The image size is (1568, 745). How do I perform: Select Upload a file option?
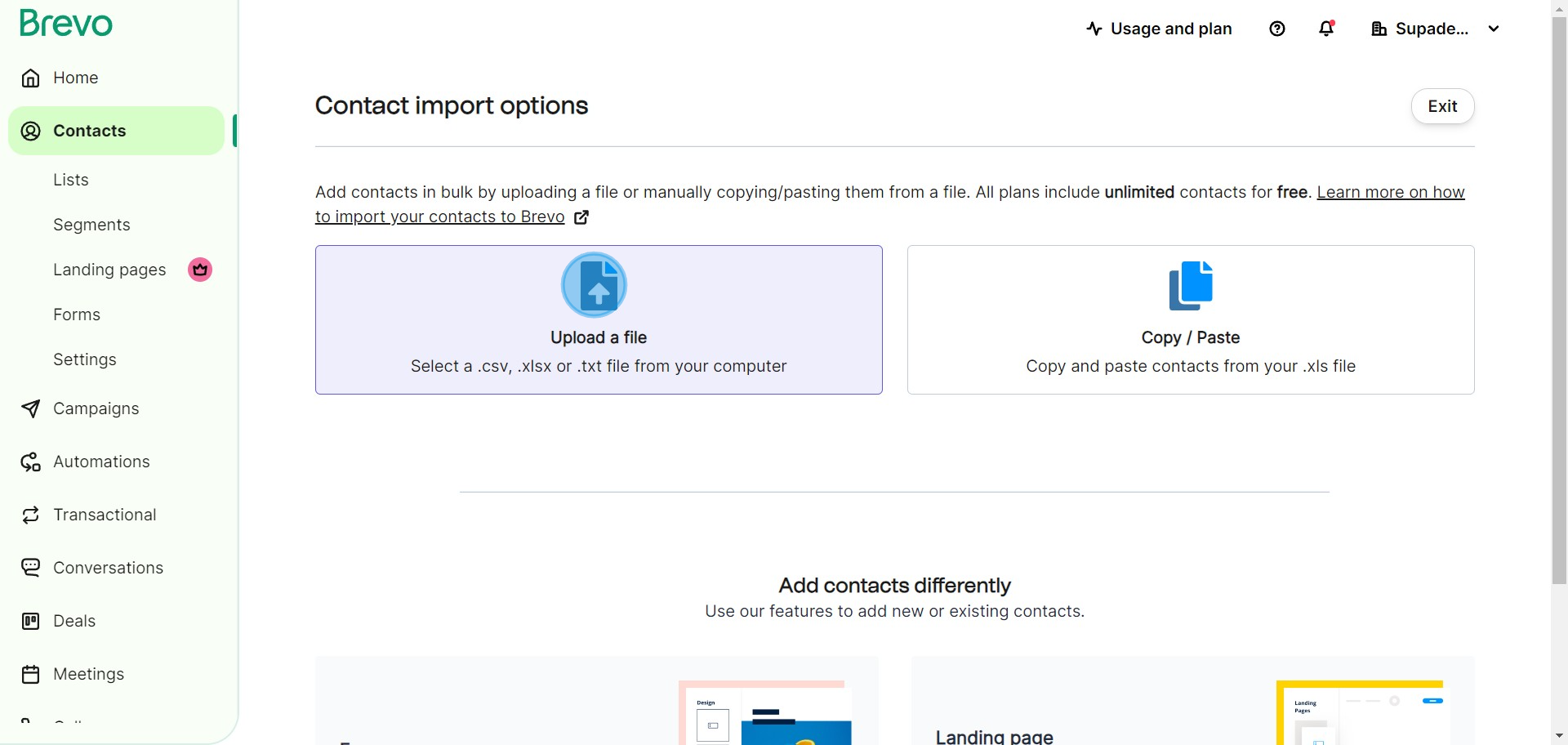point(599,319)
